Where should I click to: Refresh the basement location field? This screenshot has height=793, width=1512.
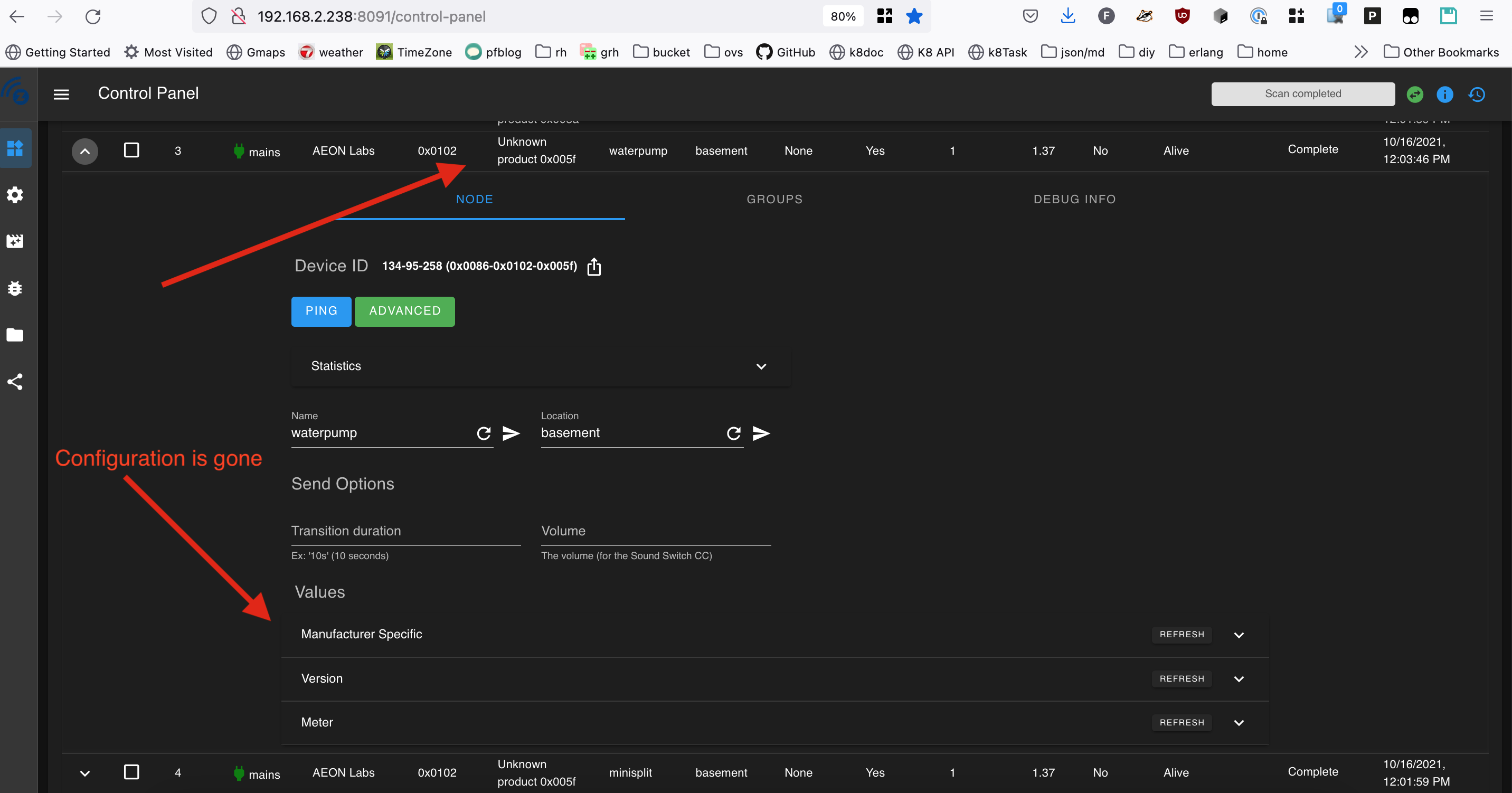[733, 433]
